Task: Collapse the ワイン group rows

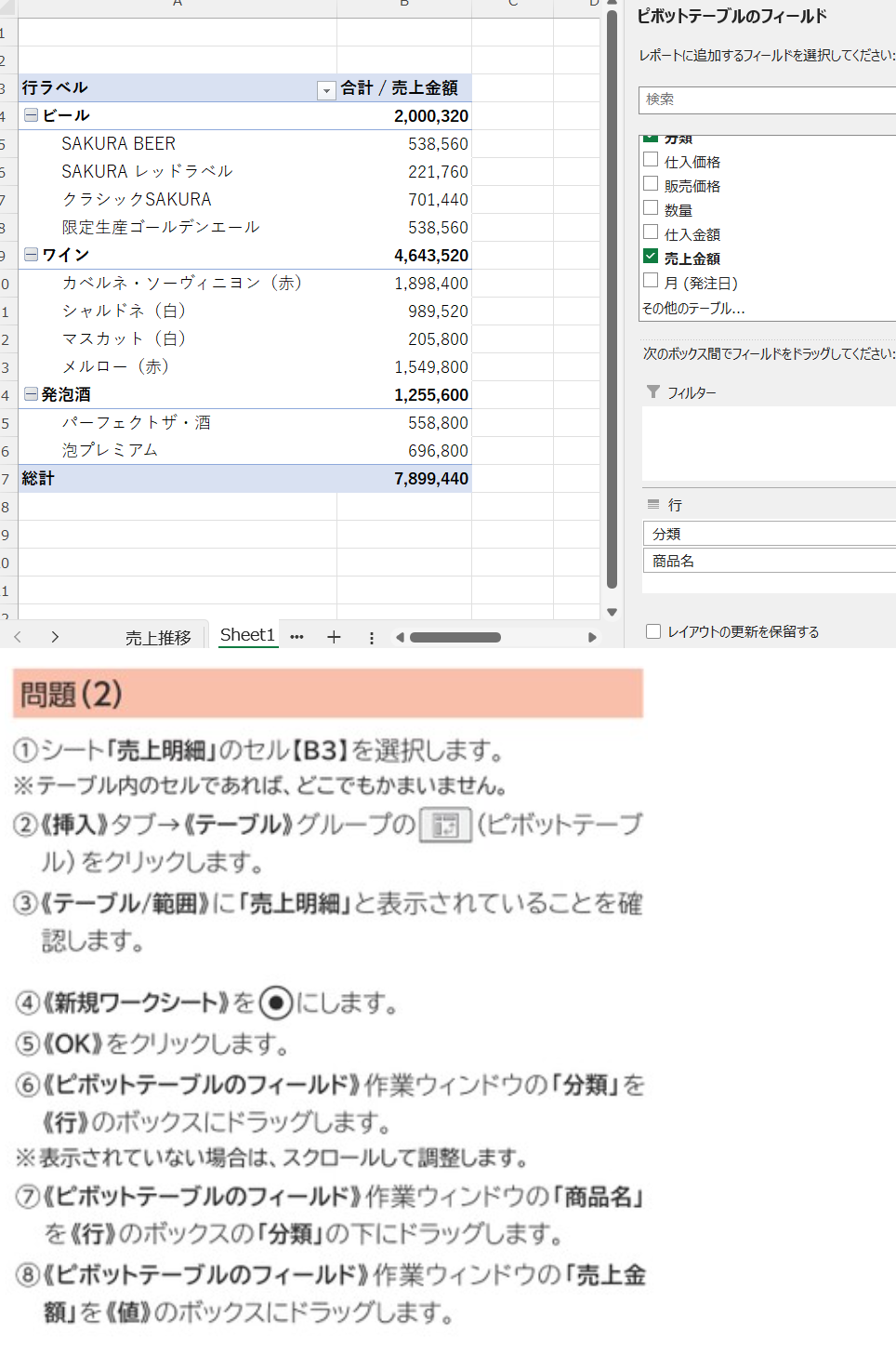Action: tap(31, 255)
